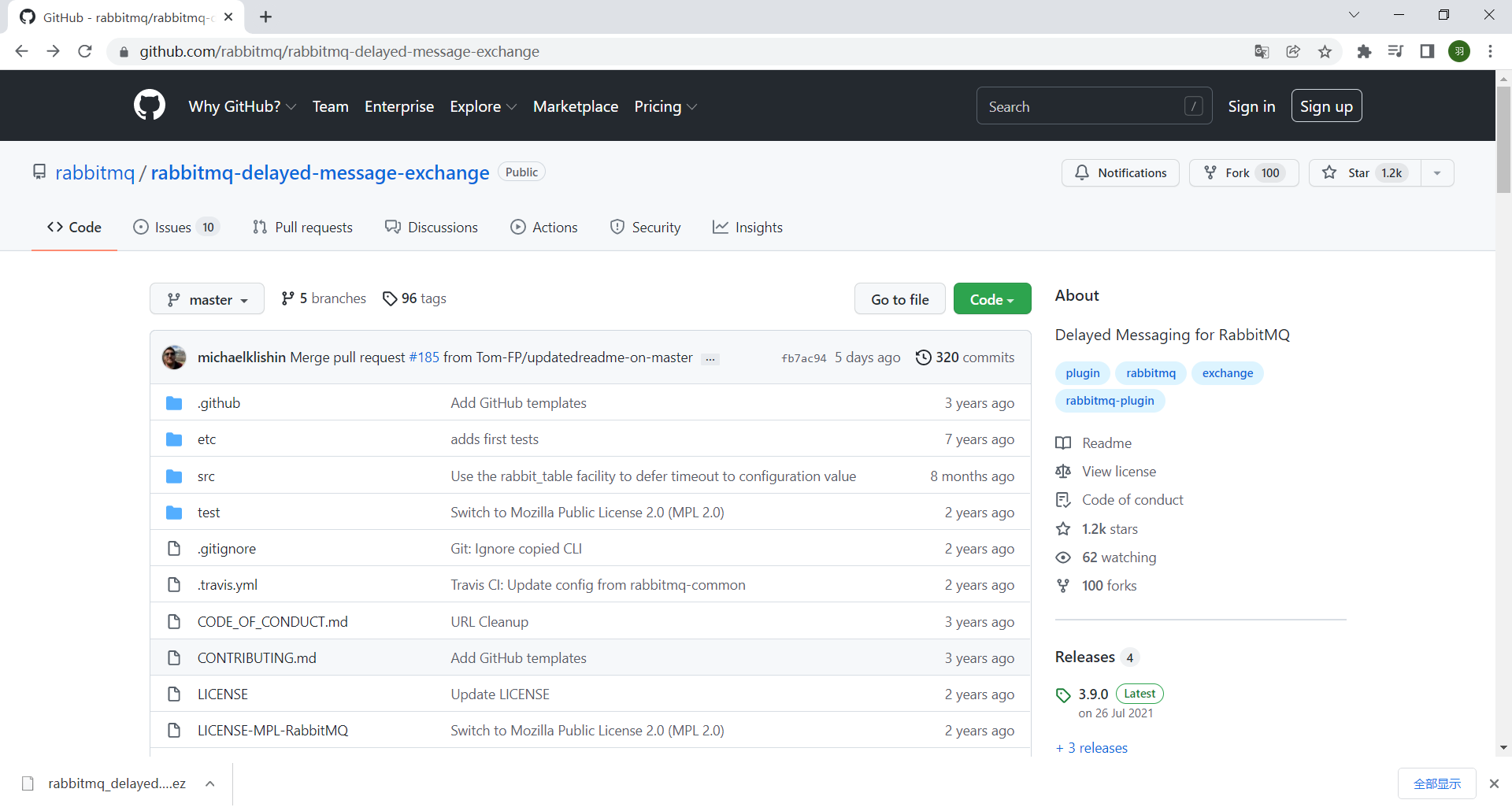
Task: Open the GitHub home logo
Action: [149, 105]
